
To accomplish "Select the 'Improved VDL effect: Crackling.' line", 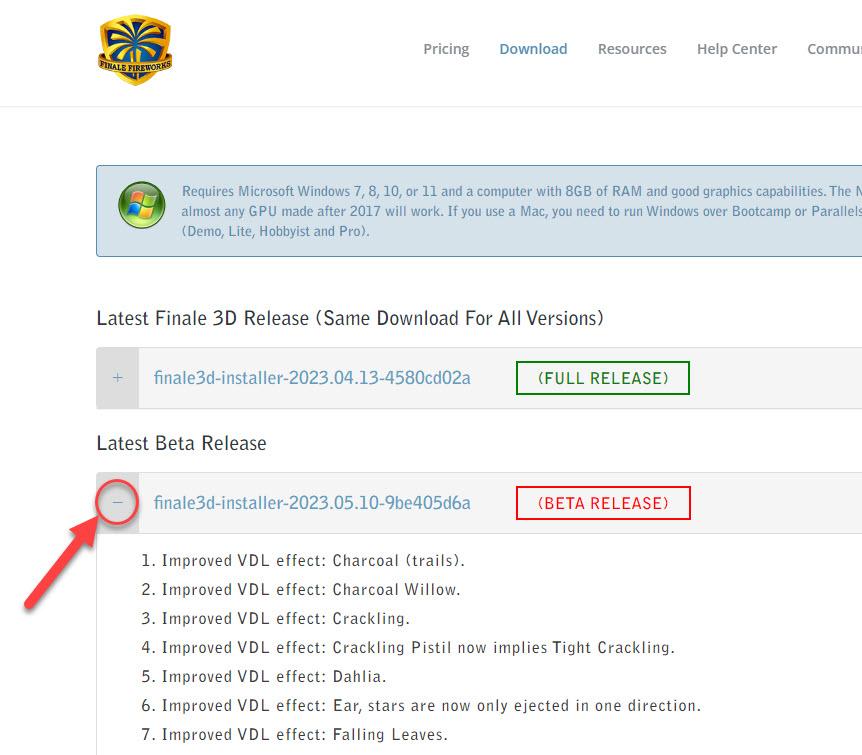I will point(275,619).
